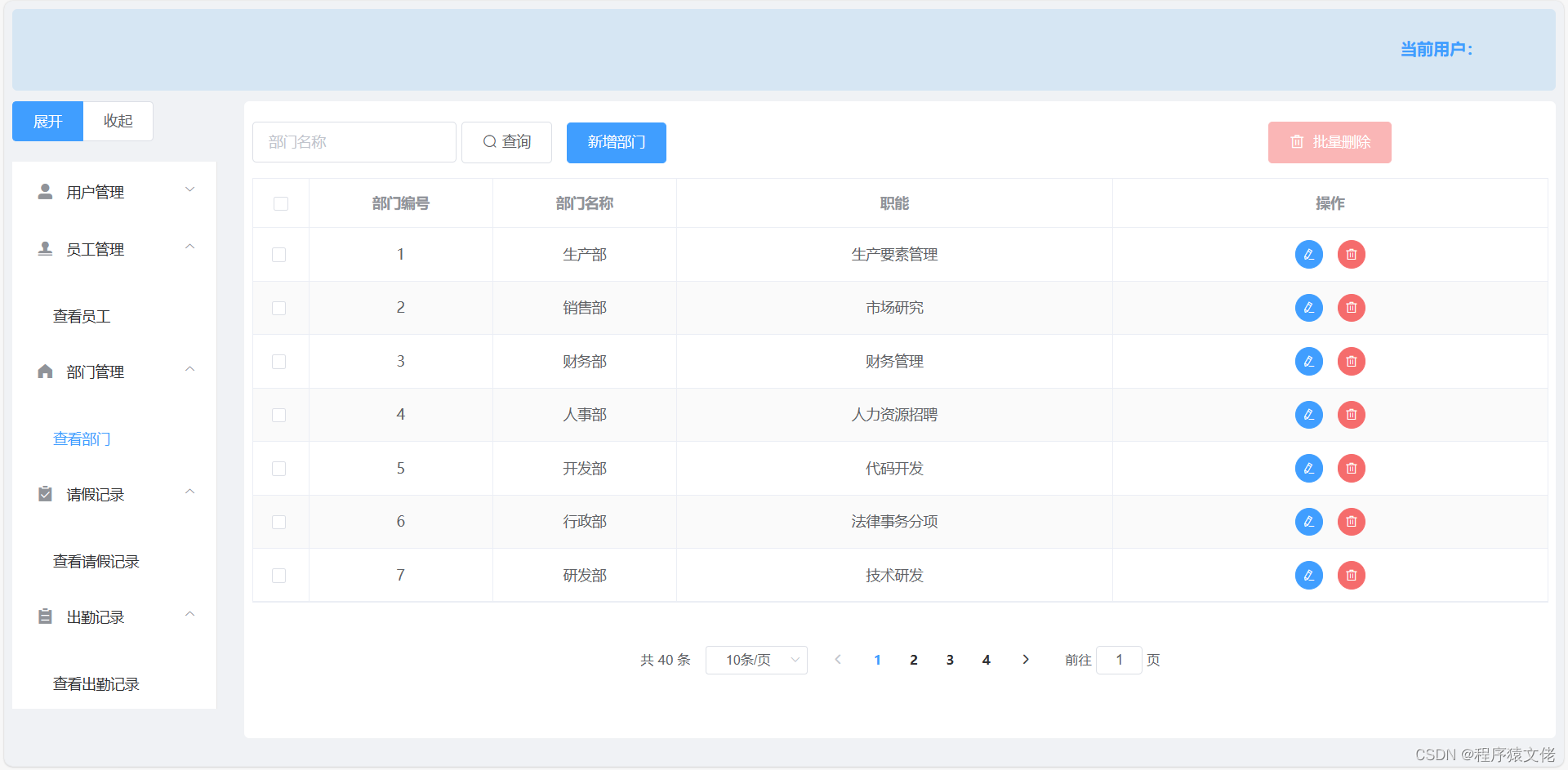Select the 展开 sidebar tab
The height and width of the screenshot is (770, 1568).
pos(47,121)
